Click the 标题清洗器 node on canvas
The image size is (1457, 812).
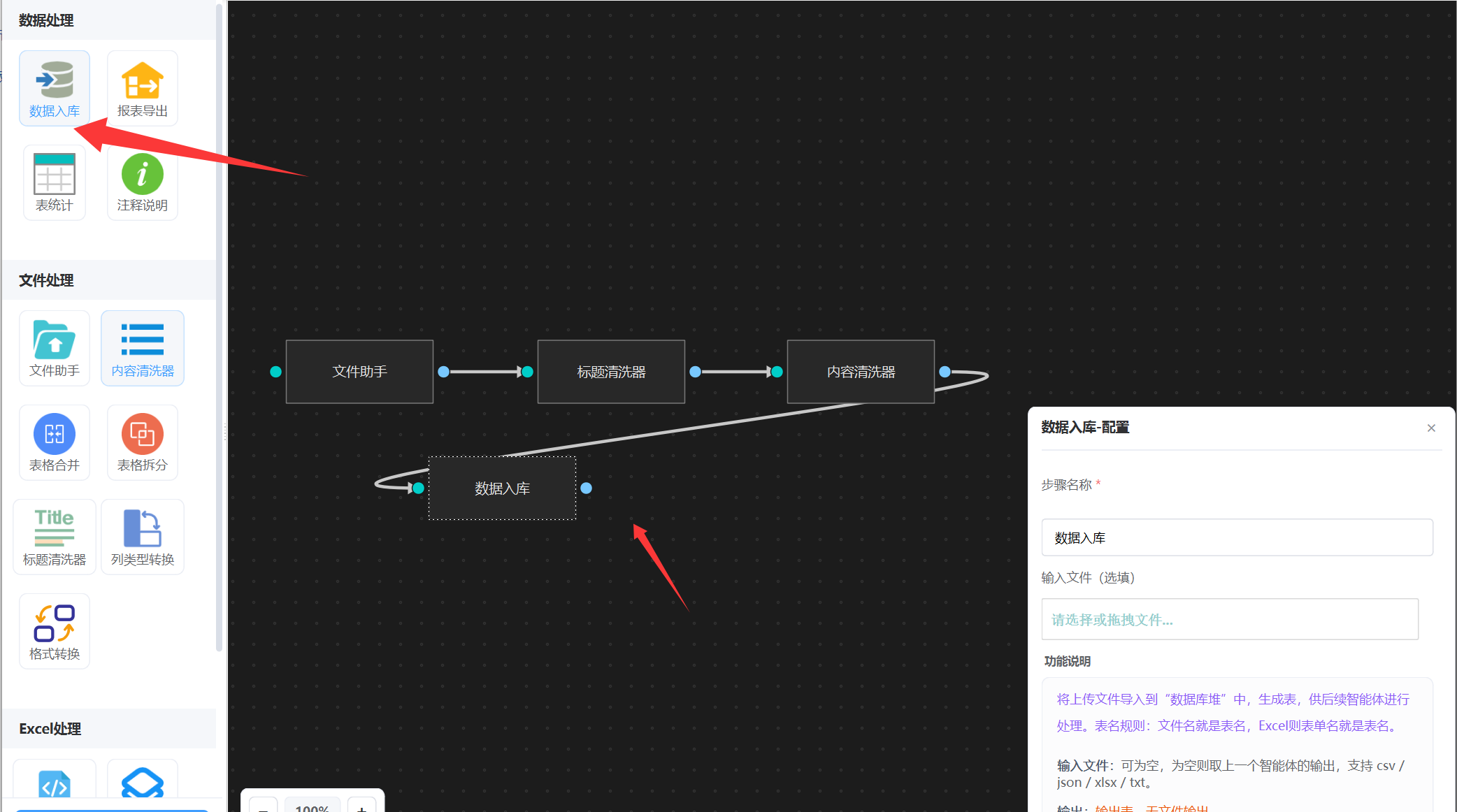click(x=611, y=372)
